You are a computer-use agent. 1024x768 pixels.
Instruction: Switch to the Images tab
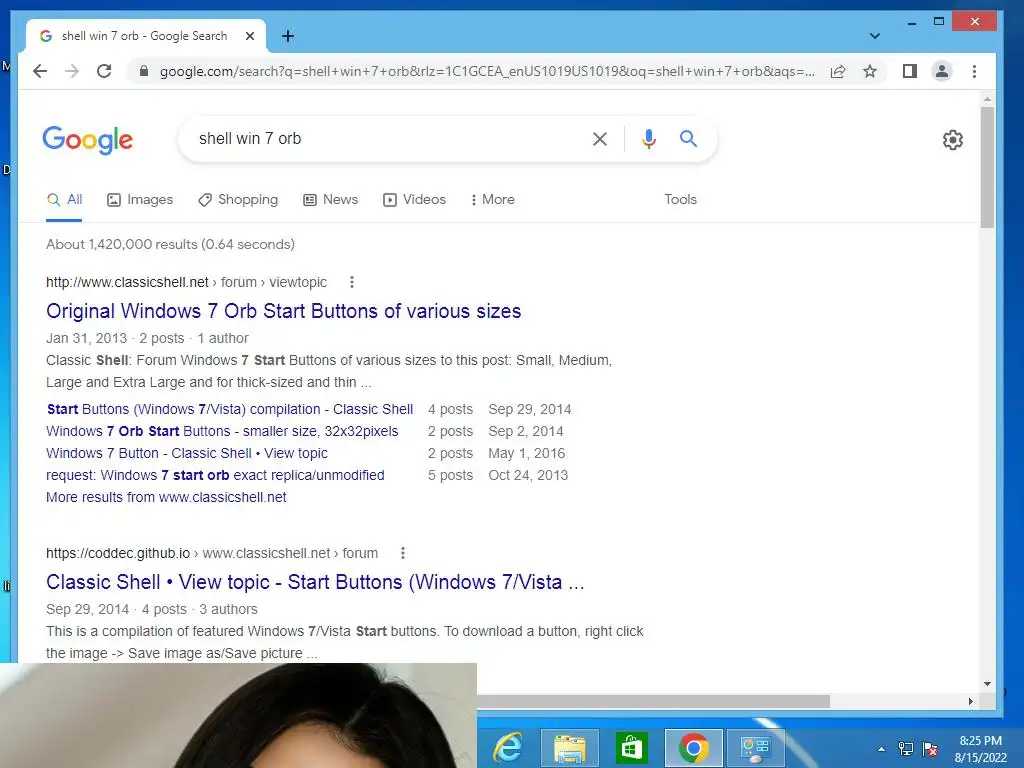tap(140, 200)
